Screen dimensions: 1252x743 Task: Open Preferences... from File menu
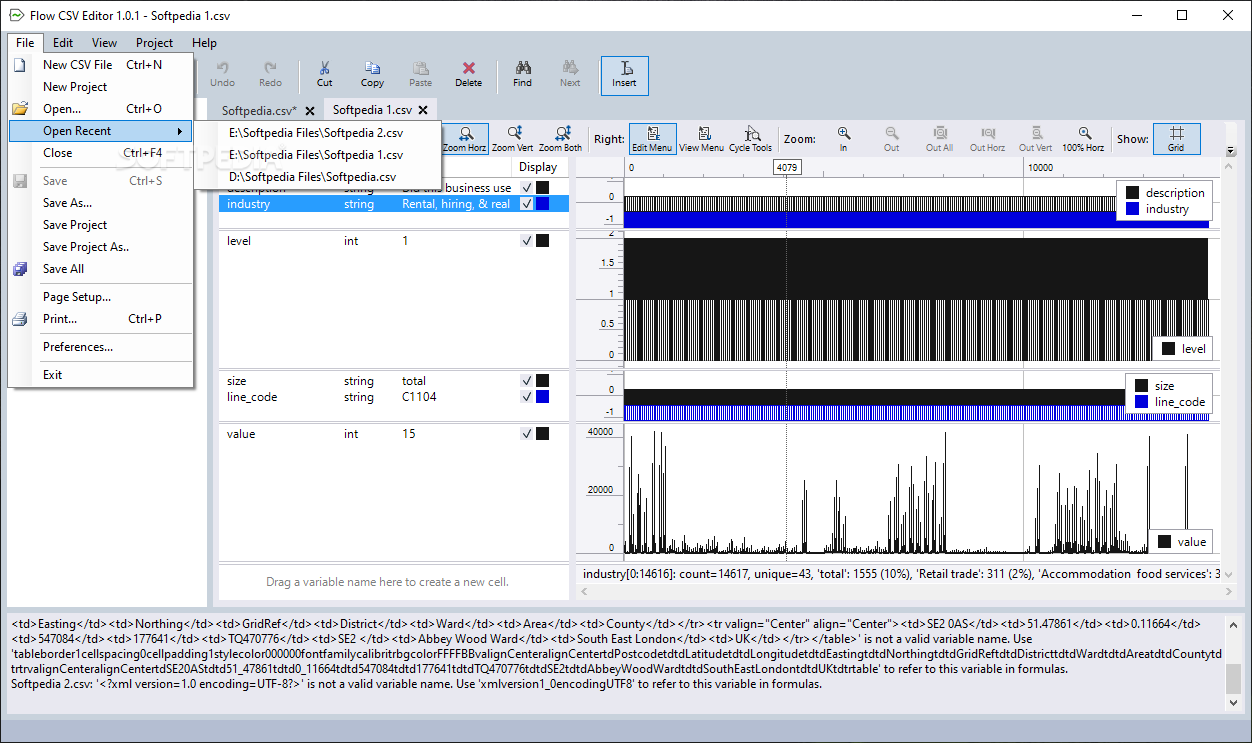(100, 347)
